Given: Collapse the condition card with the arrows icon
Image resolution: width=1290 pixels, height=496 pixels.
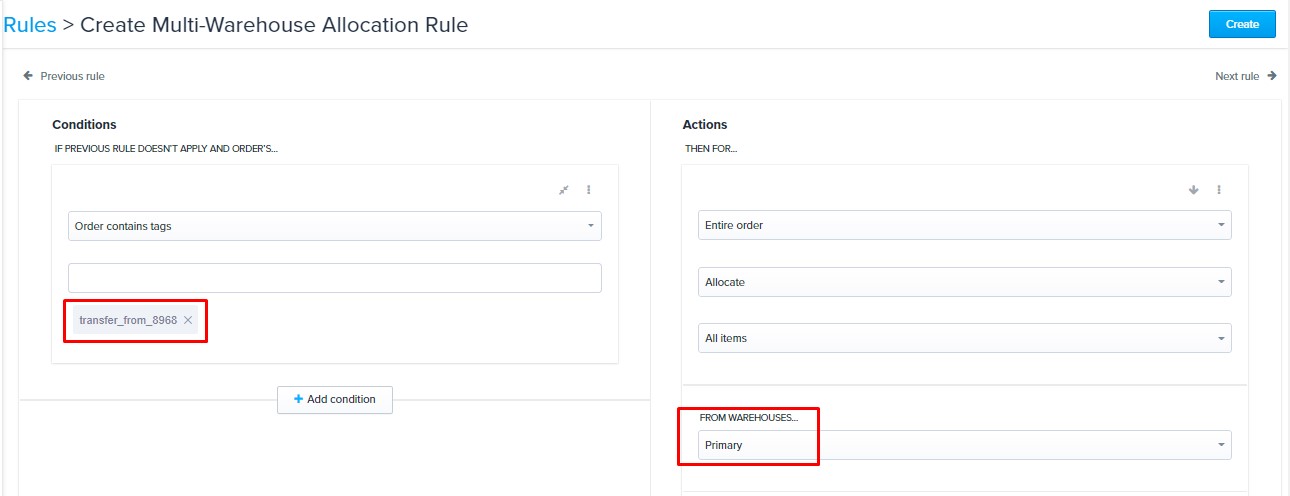Looking at the screenshot, I should pyautogui.click(x=564, y=190).
